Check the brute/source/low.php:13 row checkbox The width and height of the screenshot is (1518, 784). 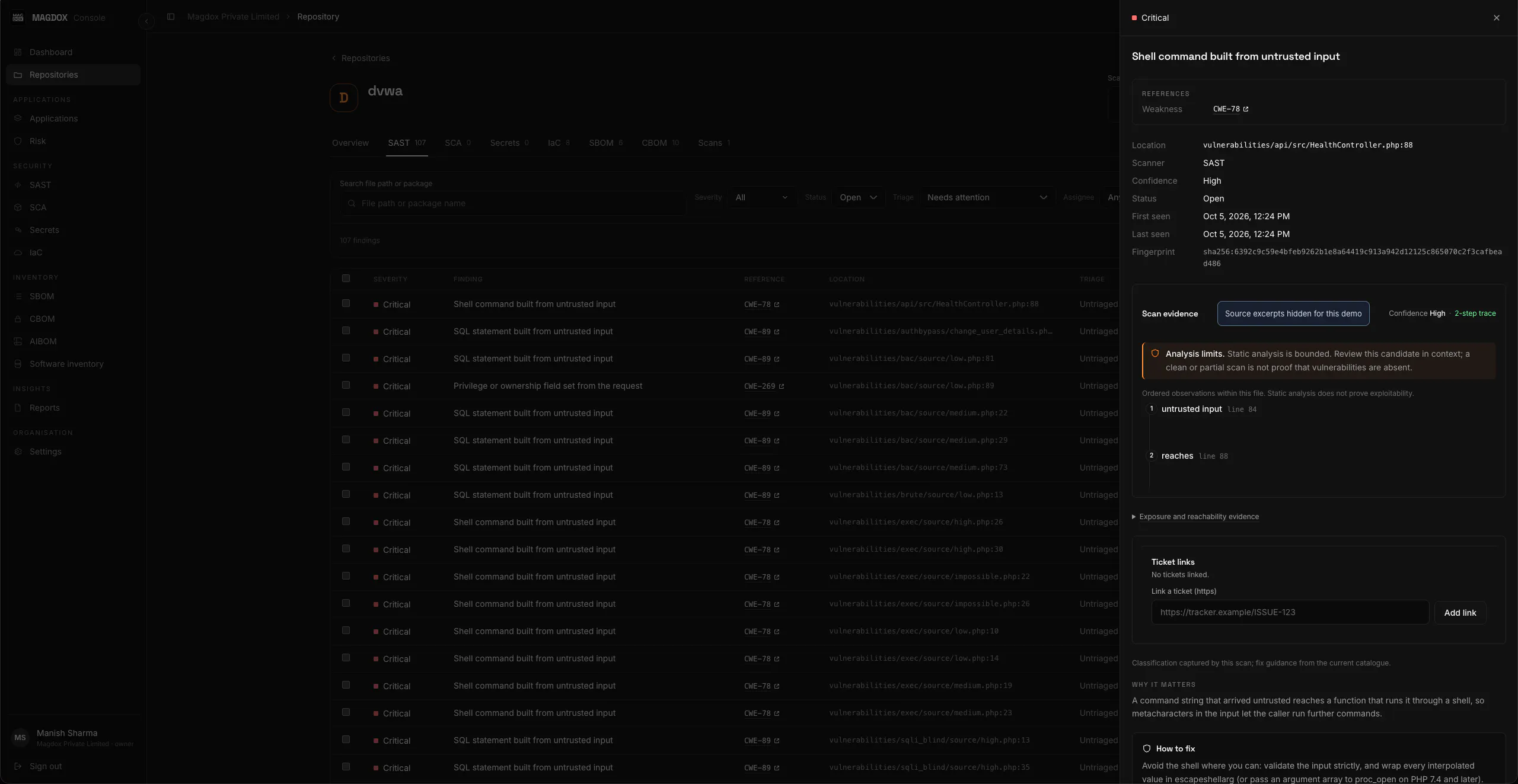(x=346, y=494)
